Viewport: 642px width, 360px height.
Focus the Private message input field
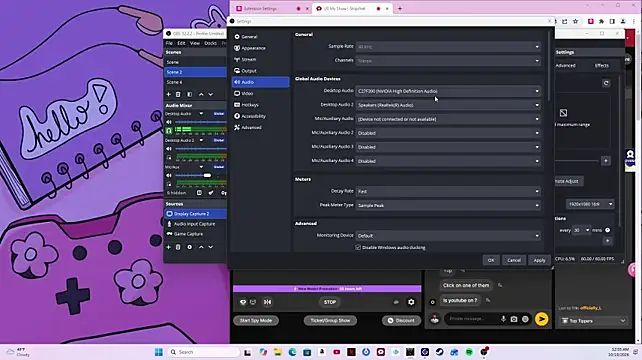click(472, 319)
